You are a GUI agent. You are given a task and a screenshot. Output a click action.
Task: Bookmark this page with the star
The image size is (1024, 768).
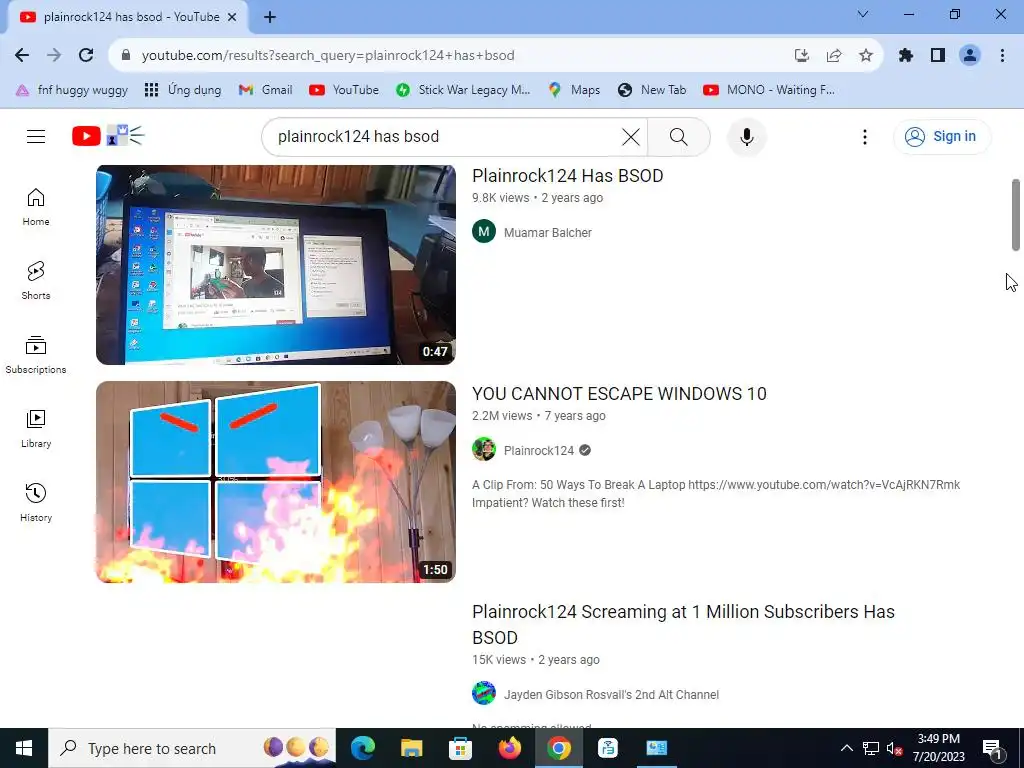coord(866,56)
